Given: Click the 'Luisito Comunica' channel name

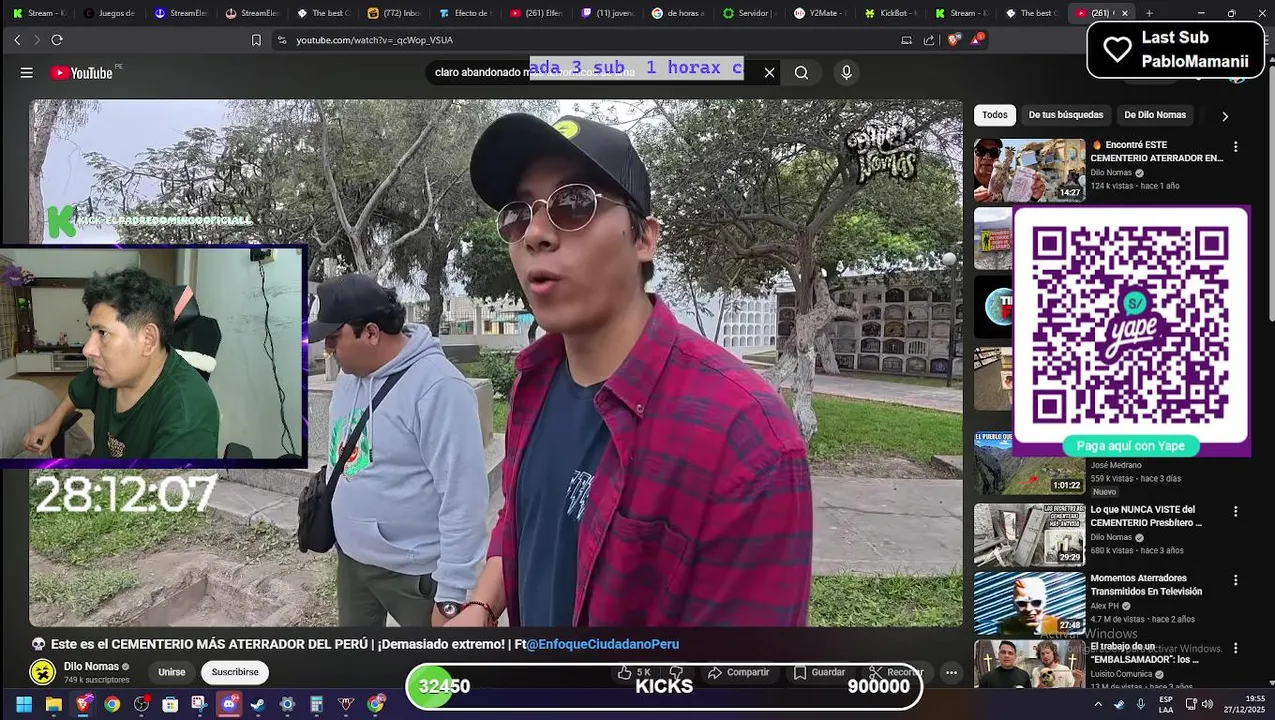Looking at the screenshot, I should (1121, 674).
